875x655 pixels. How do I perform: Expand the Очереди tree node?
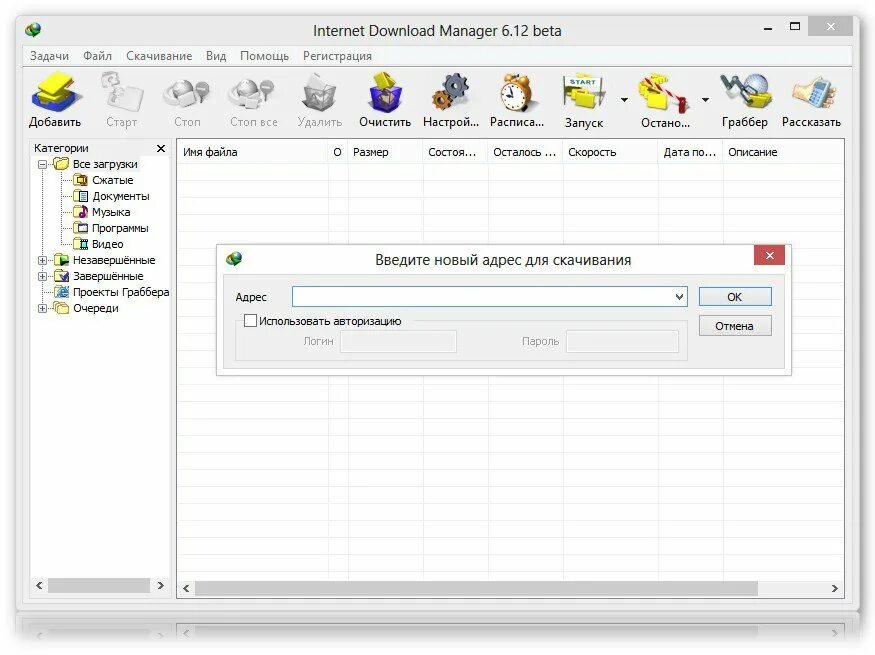click(x=42, y=309)
